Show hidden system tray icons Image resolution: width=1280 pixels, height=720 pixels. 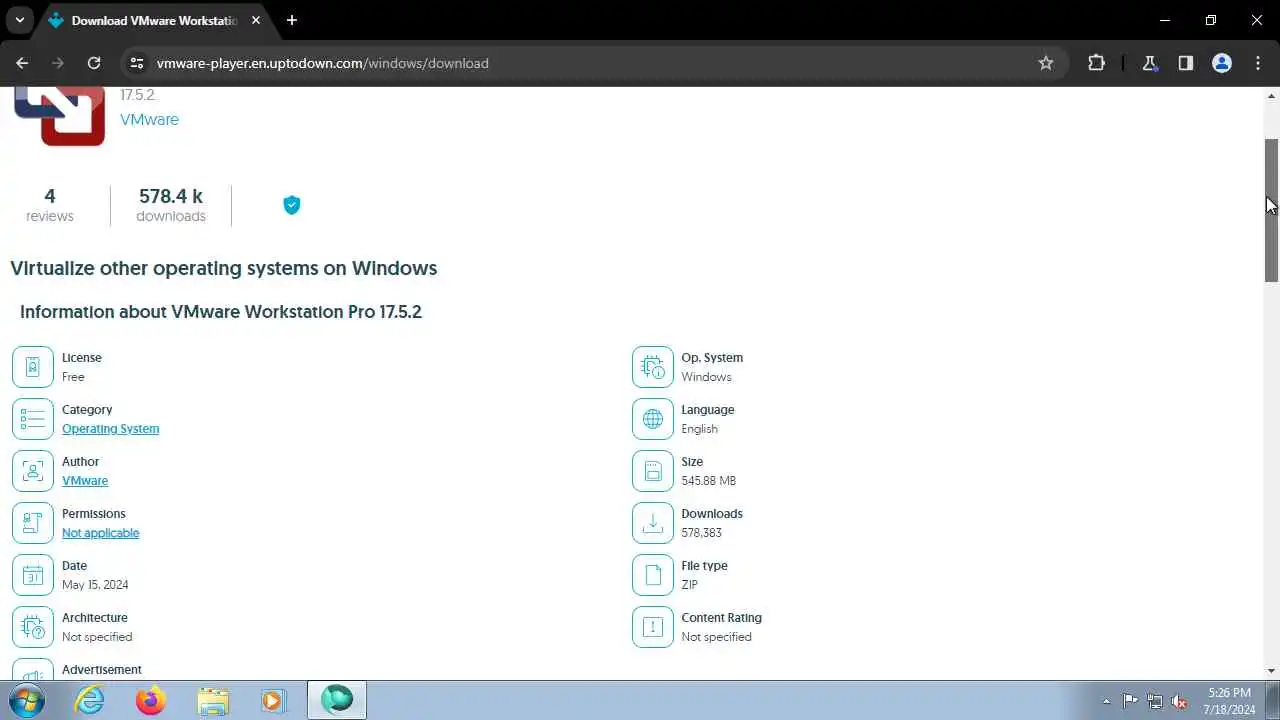(x=1106, y=701)
